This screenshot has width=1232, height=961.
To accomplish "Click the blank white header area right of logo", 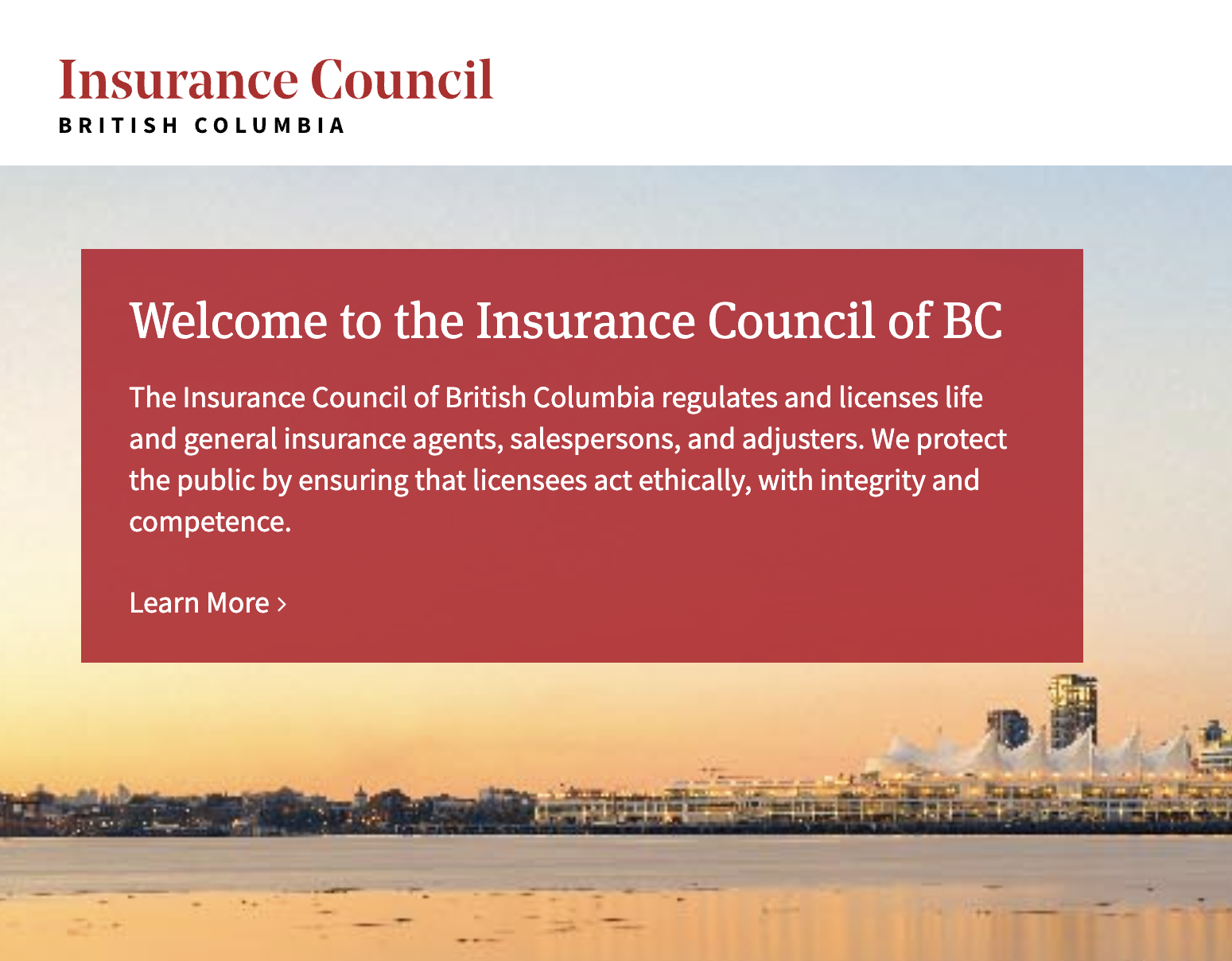I will click(859, 83).
